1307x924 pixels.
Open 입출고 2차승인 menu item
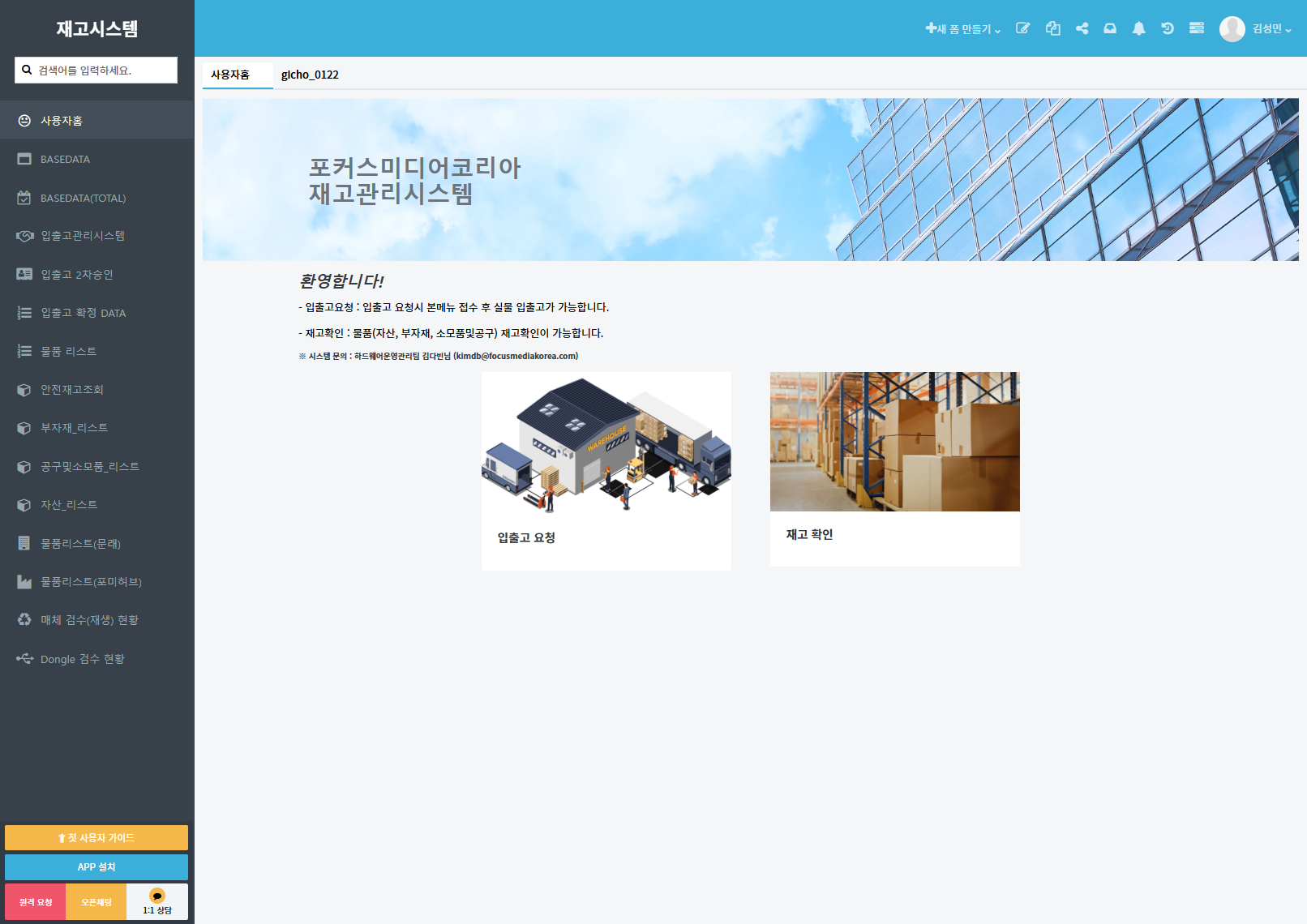(x=97, y=275)
